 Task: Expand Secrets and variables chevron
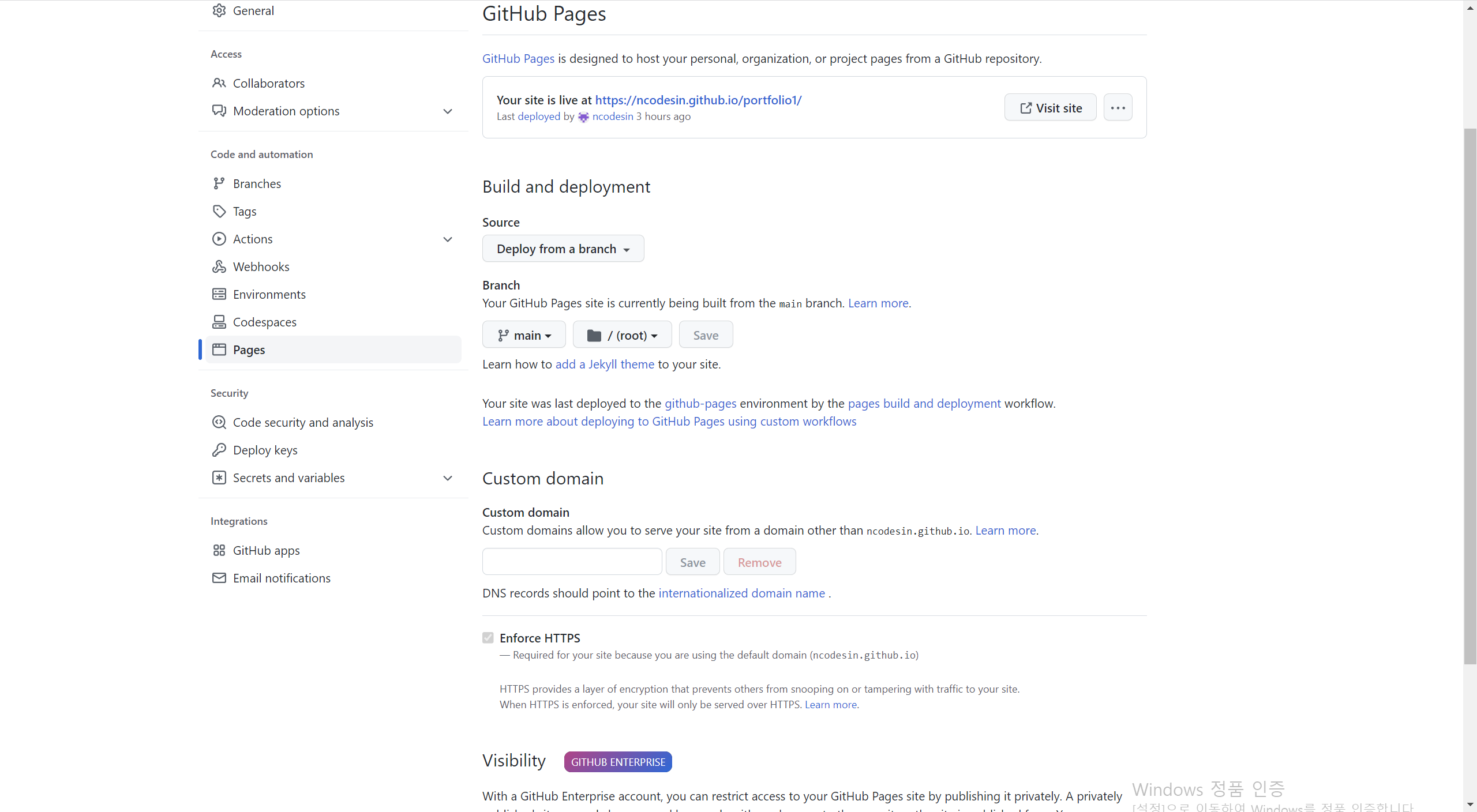(448, 478)
